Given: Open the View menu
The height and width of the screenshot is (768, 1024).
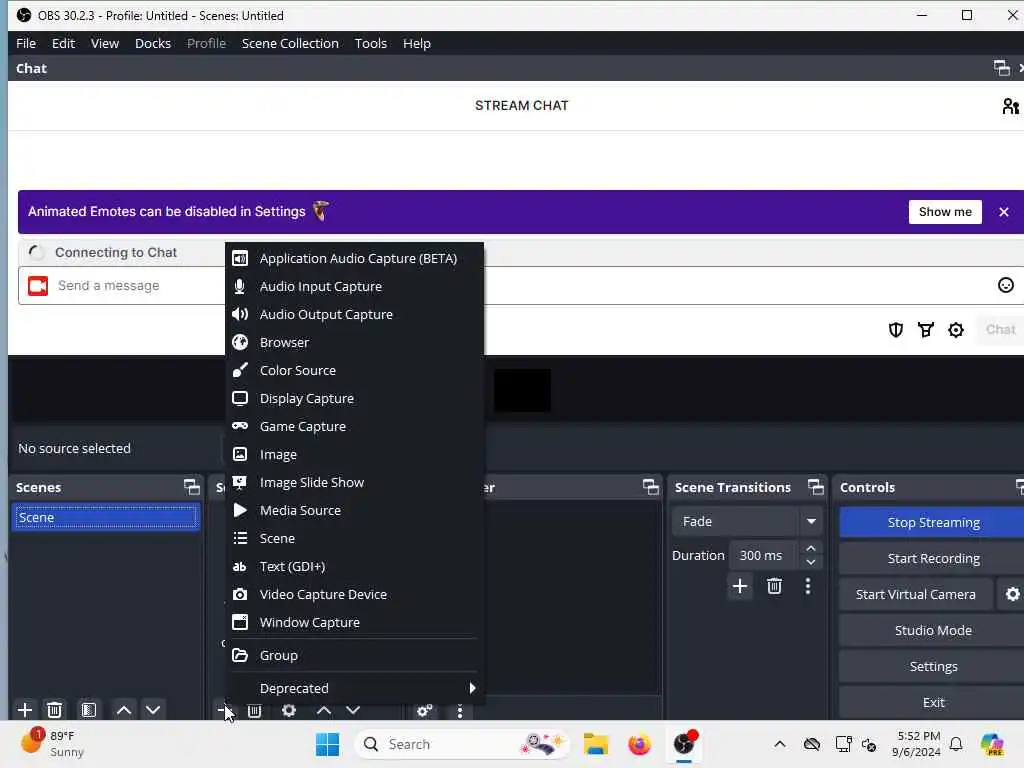Looking at the screenshot, I should [105, 43].
